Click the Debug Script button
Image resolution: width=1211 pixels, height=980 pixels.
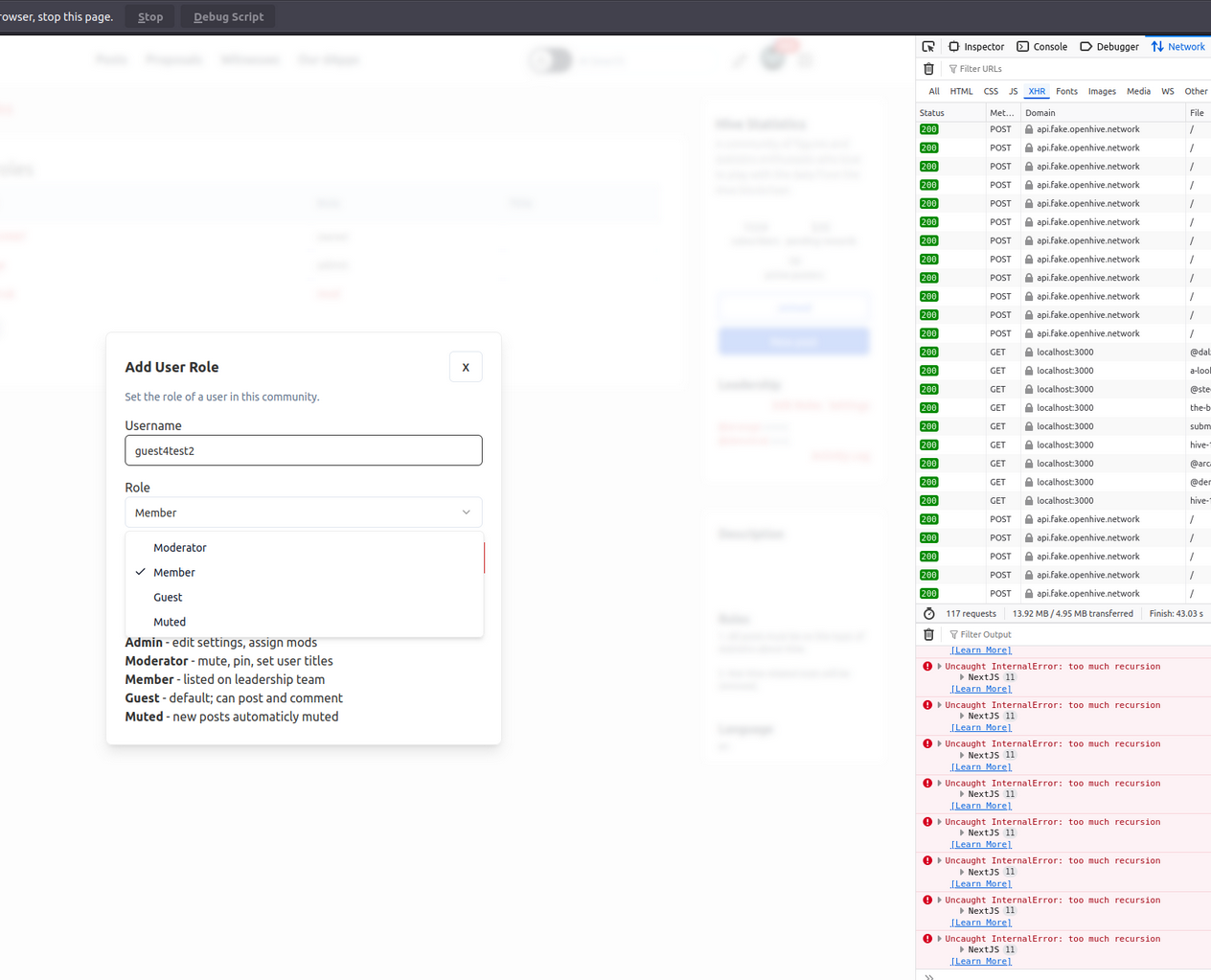pyautogui.click(x=228, y=16)
